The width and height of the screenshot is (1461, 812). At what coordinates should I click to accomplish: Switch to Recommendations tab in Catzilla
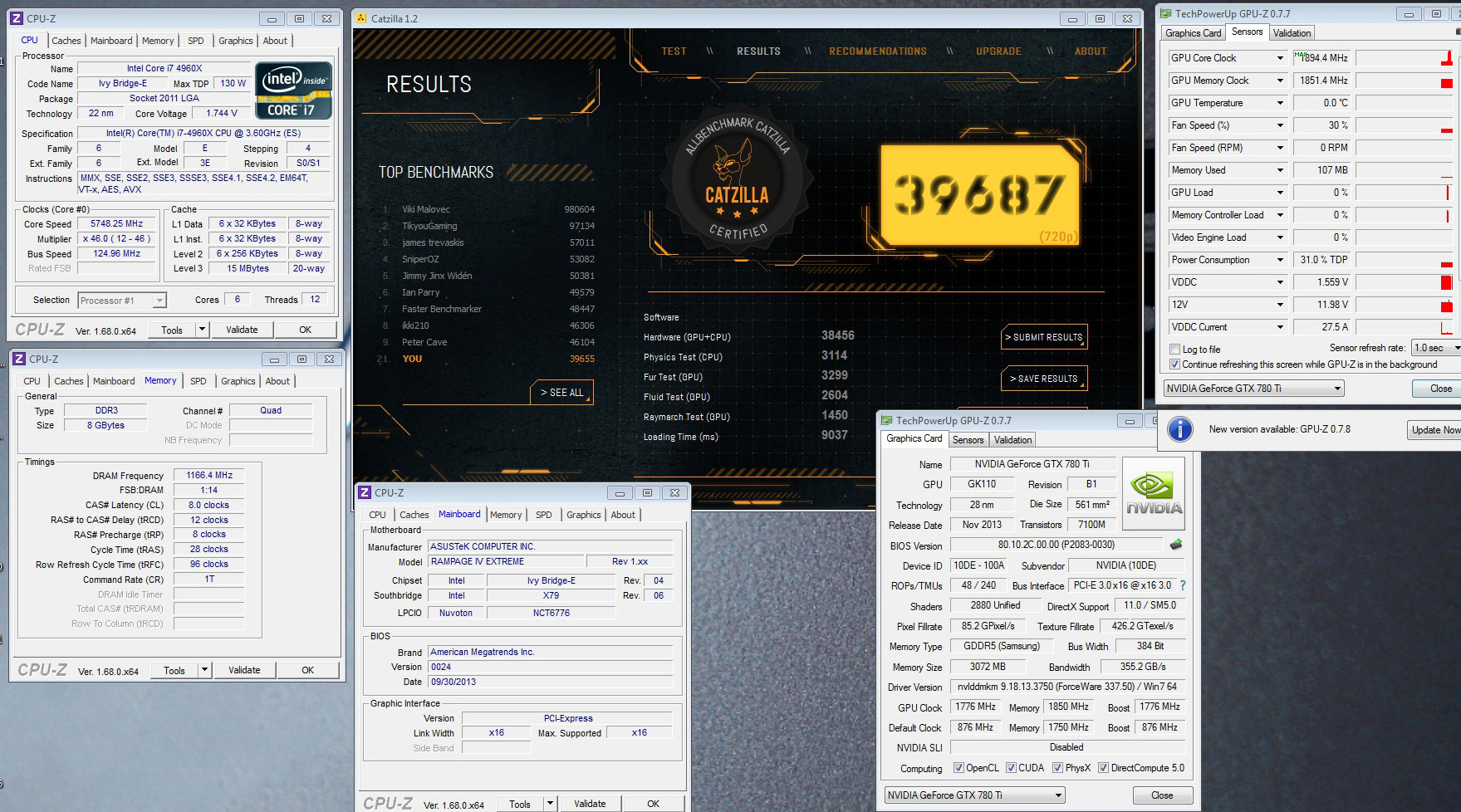point(877,51)
